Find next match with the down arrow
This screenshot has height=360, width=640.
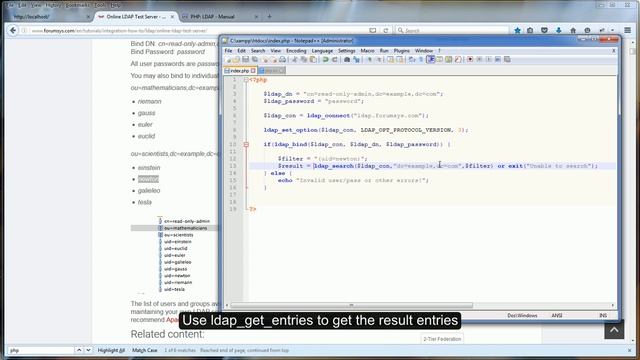tap(88, 350)
